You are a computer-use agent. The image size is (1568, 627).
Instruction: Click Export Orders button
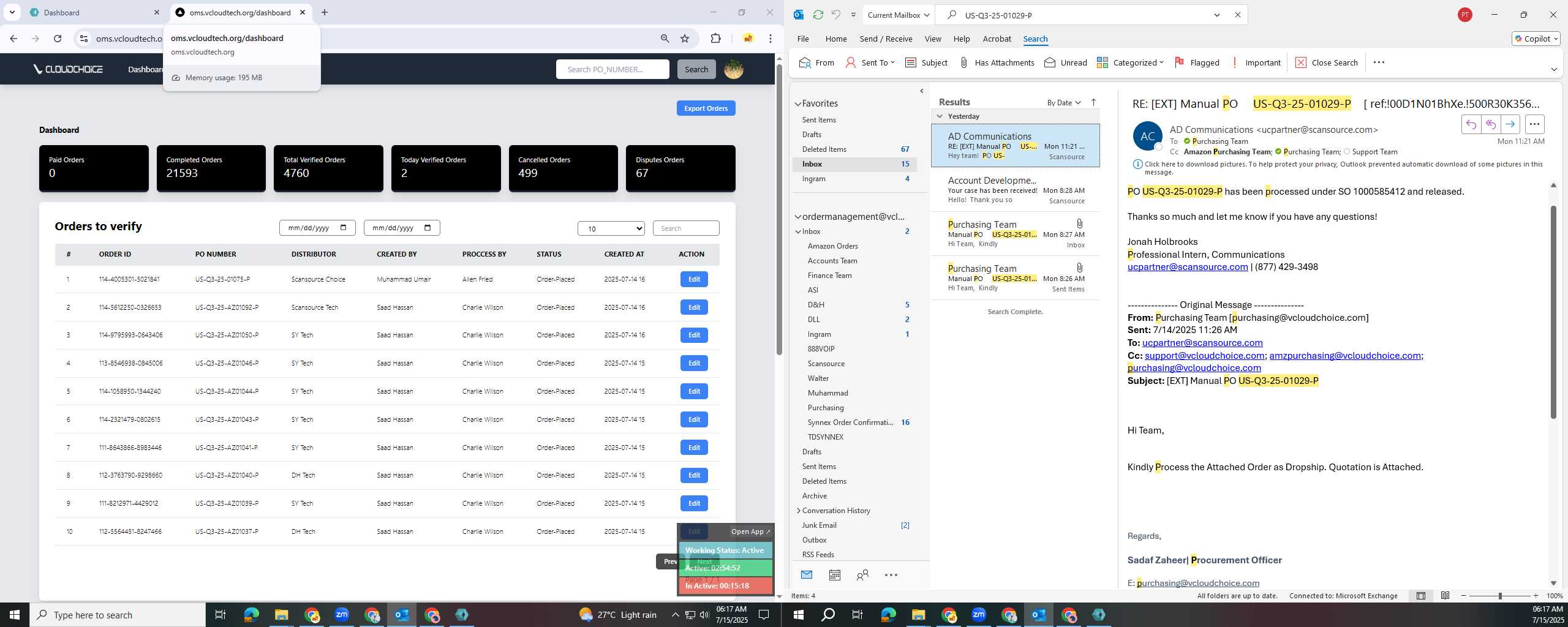coord(706,108)
